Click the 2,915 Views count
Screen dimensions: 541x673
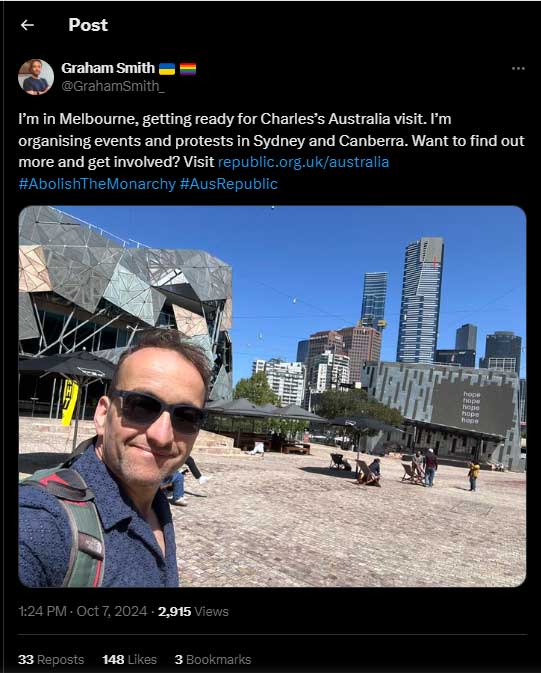[193, 611]
